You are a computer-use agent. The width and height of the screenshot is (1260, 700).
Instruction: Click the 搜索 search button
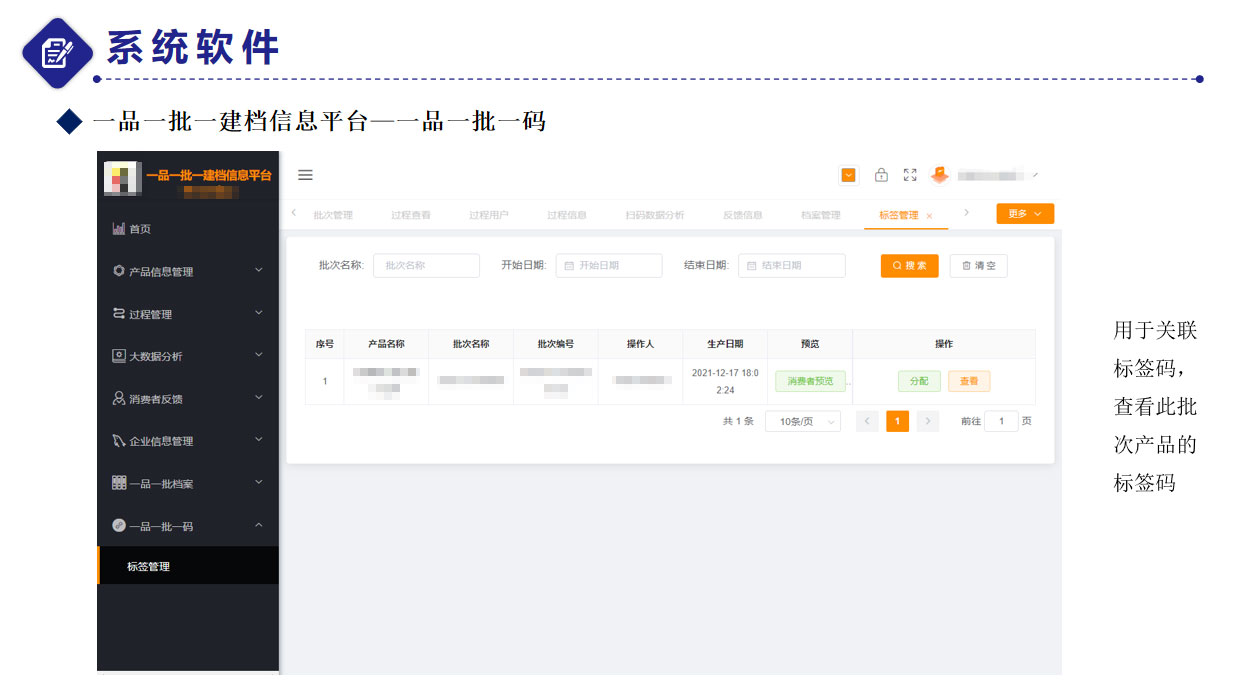click(909, 266)
